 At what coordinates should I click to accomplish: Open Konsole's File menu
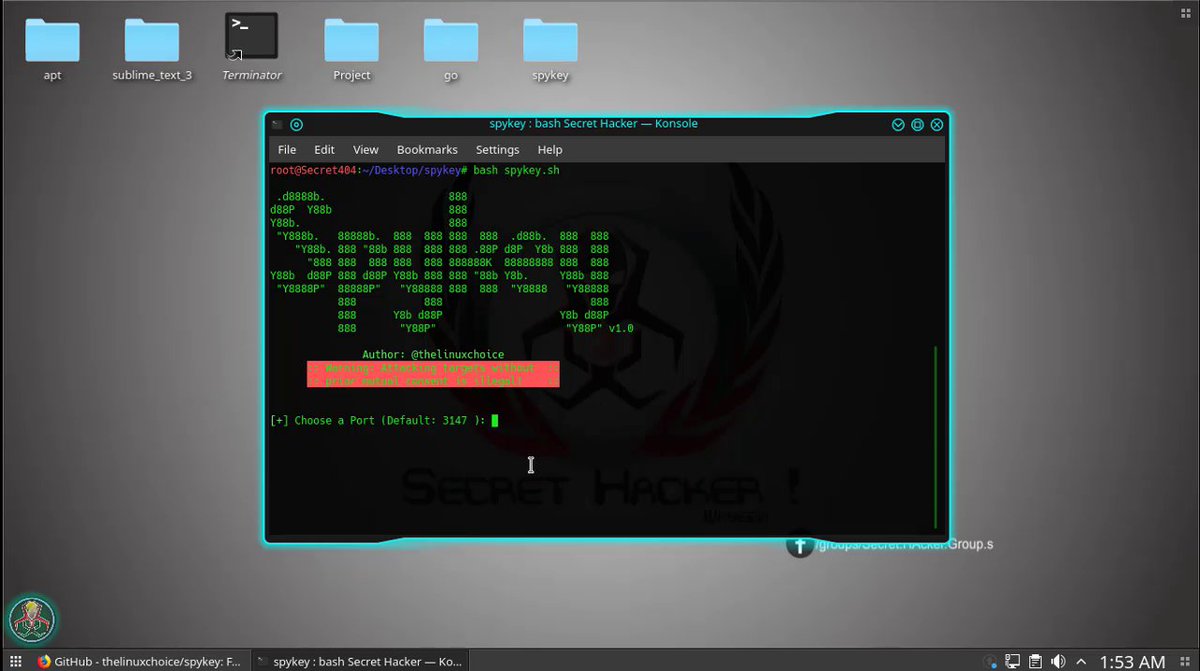287,150
